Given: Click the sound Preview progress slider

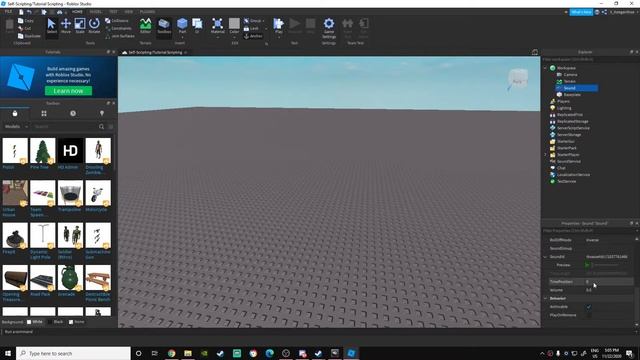Looking at the screenshot, I should click(x=605, y=265).
